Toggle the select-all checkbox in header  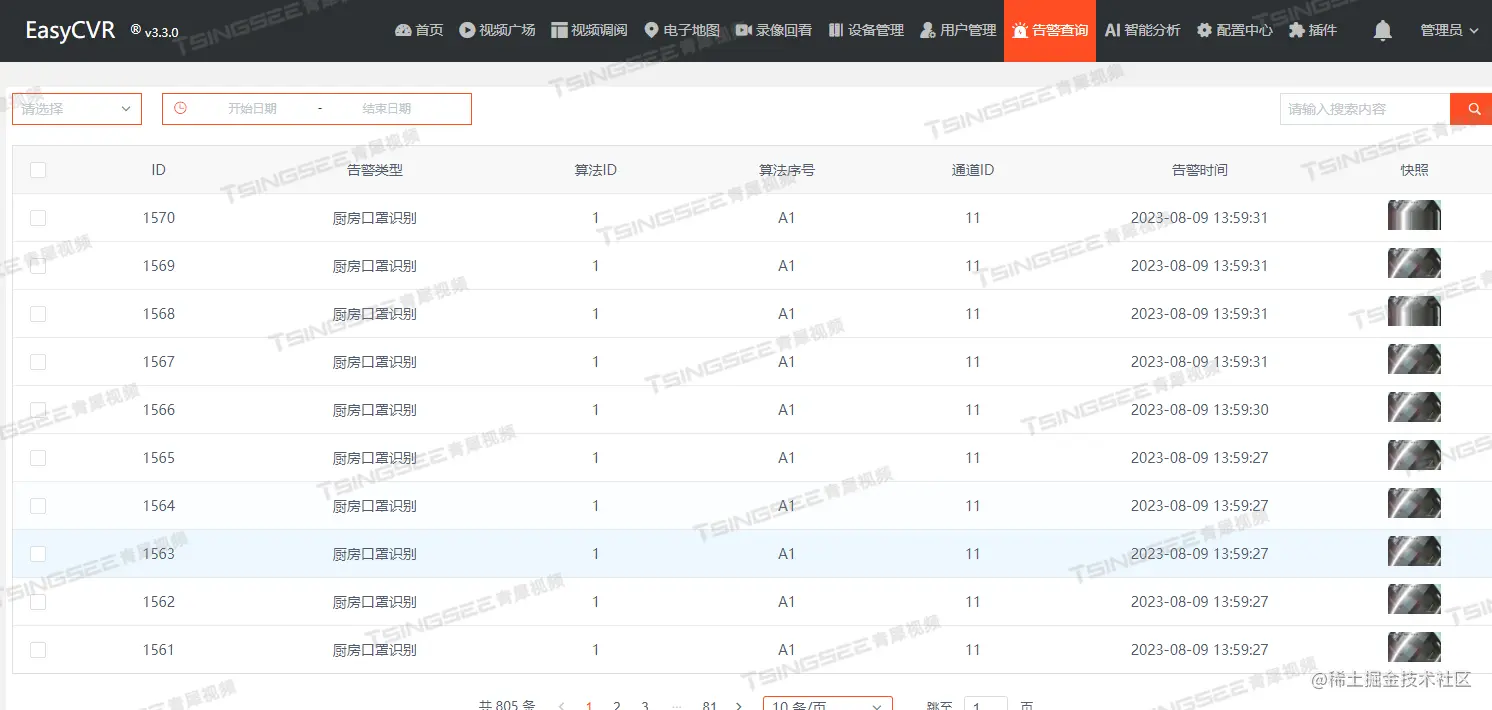click(38, 170)
